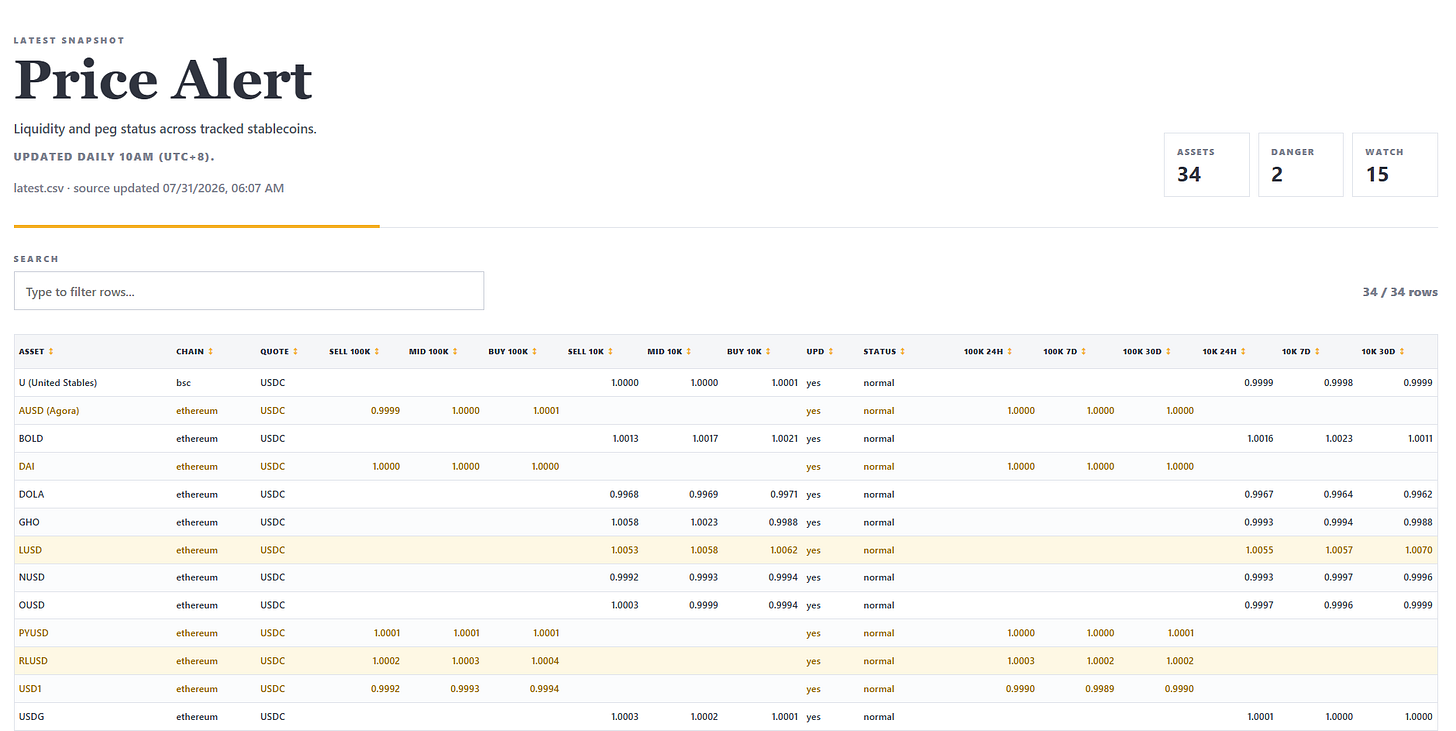Click the 34 / 34 rows counter

pos(1400,292)
